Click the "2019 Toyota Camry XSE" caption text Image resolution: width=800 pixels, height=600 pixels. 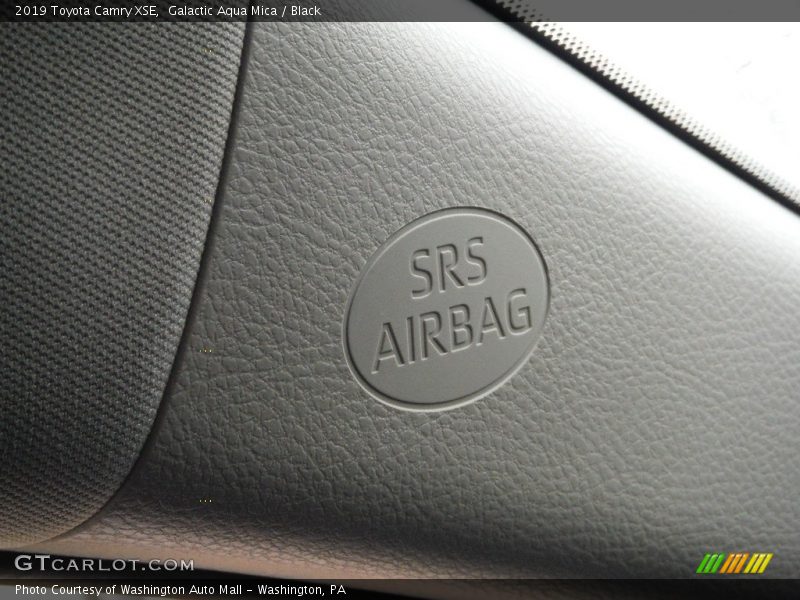(x=86, y=11)
